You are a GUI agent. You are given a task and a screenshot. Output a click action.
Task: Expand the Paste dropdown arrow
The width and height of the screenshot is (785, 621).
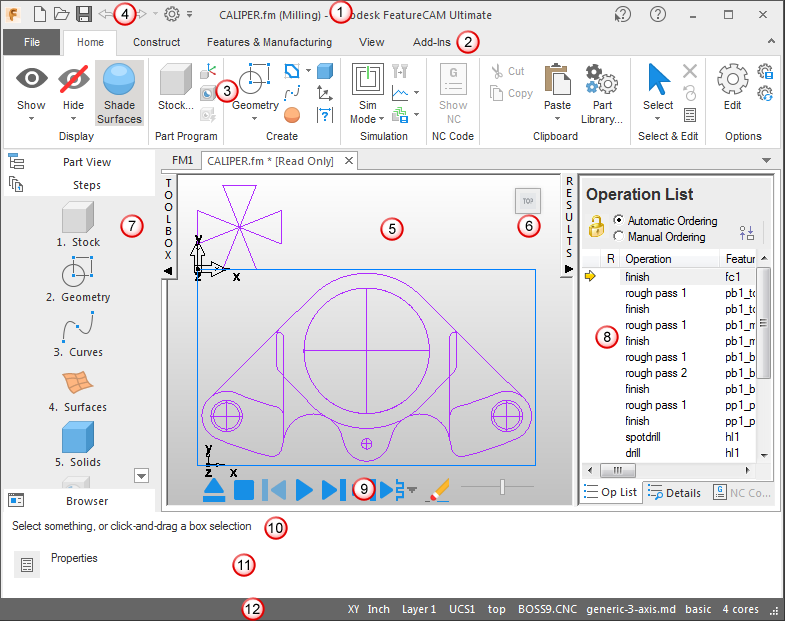pyautogui.click(x=557, y=119)
